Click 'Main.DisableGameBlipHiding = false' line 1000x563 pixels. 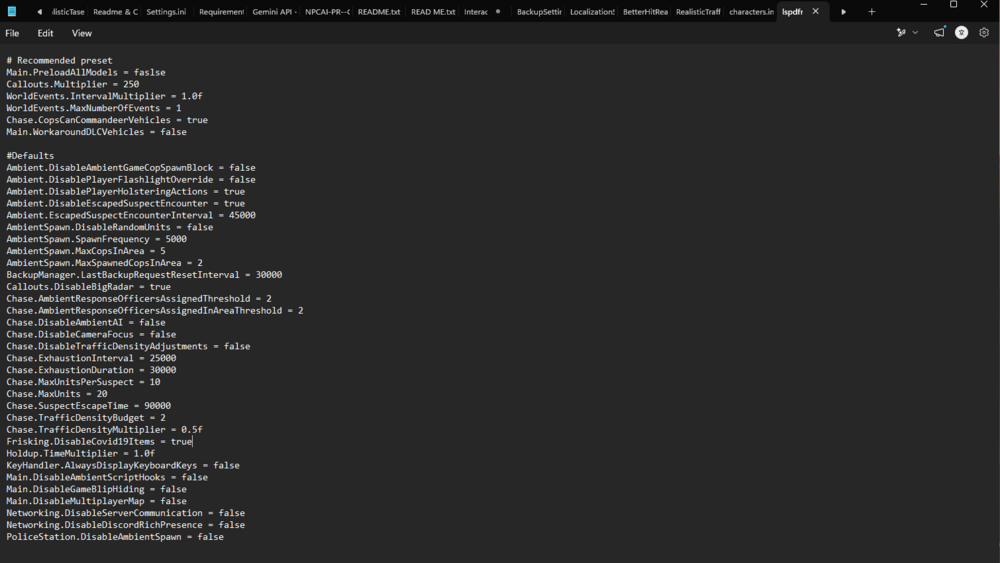[x=96, y=489]
